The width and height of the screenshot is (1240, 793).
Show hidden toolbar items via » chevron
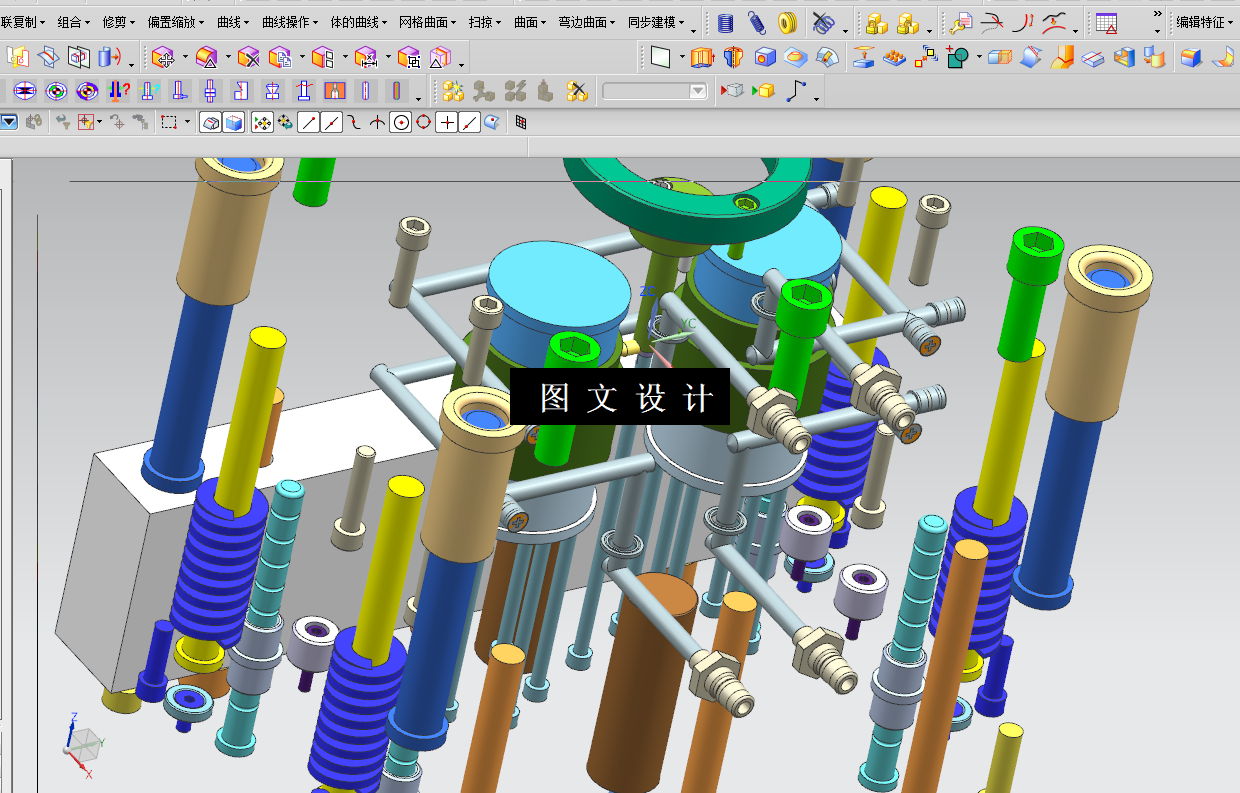point(1157,14)
